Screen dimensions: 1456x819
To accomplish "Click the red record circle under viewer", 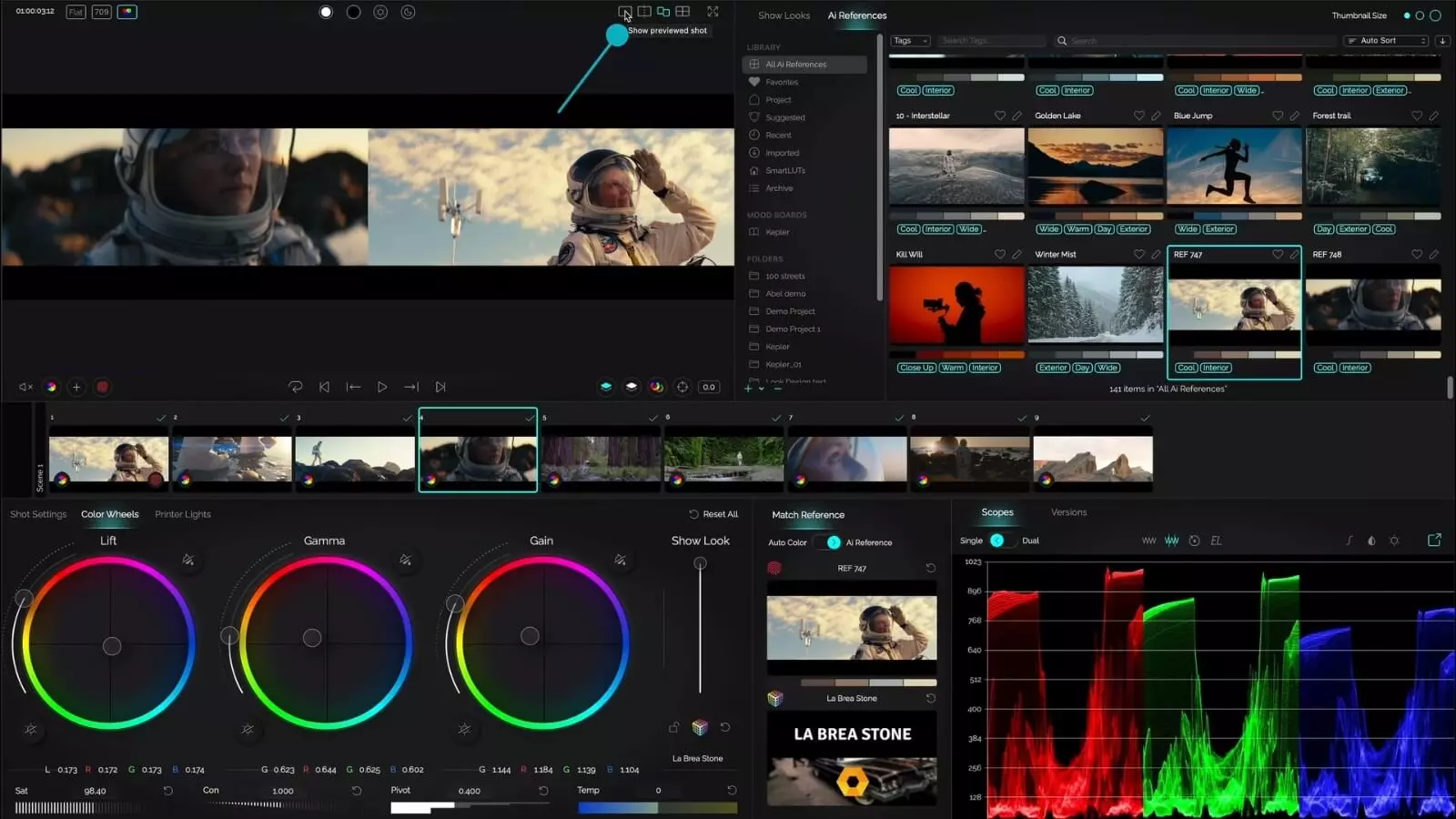I will tap(103, 387).
